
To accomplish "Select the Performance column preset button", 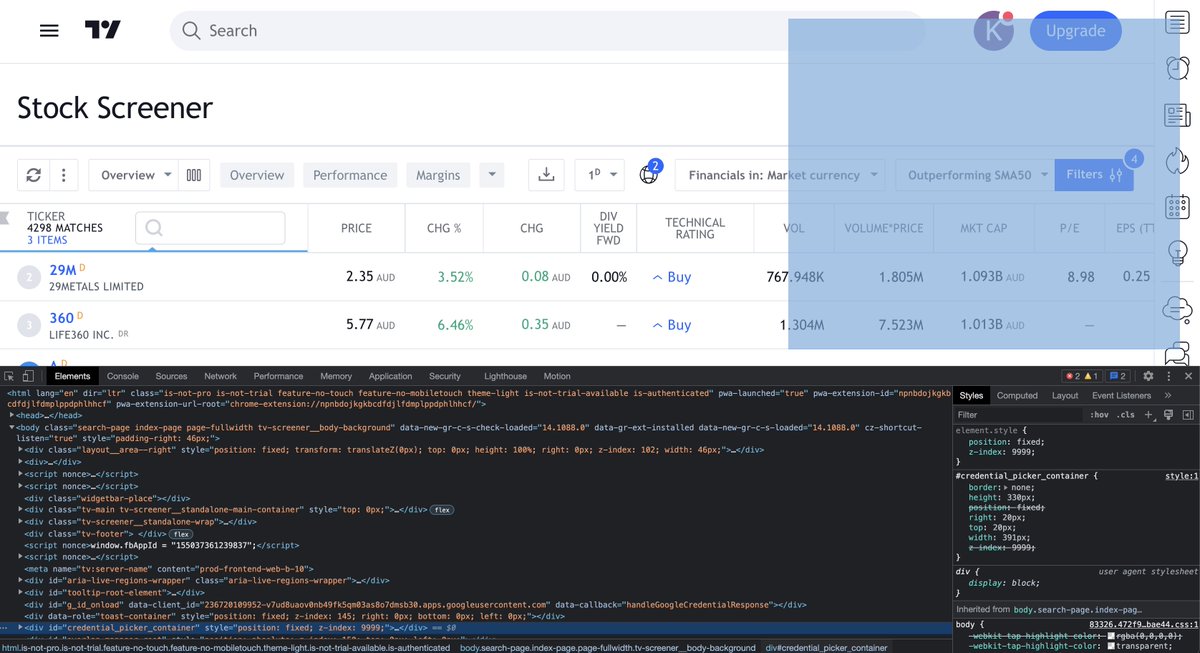I will 350,175.
